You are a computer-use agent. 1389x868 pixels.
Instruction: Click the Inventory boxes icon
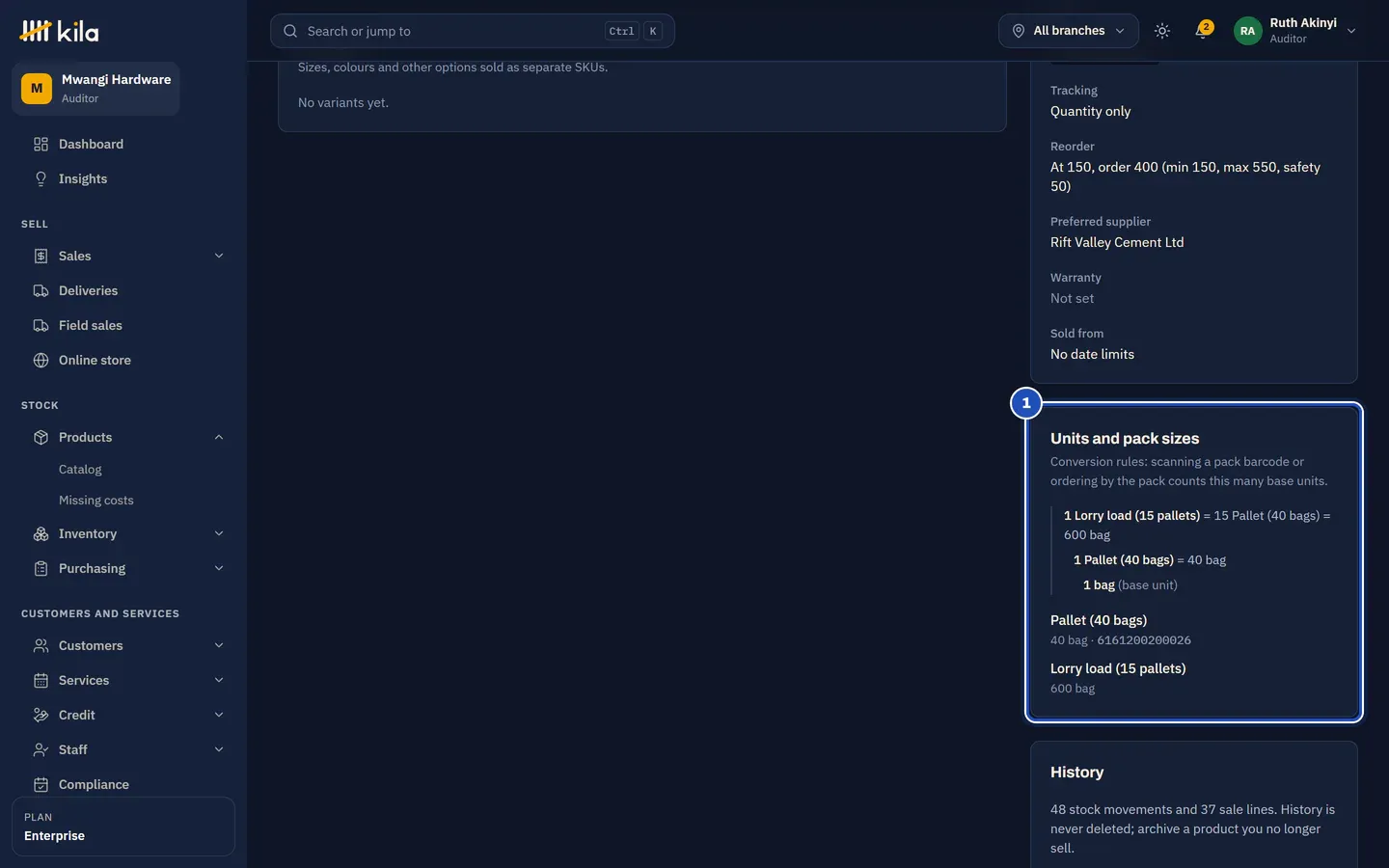[x=41, y=533]
